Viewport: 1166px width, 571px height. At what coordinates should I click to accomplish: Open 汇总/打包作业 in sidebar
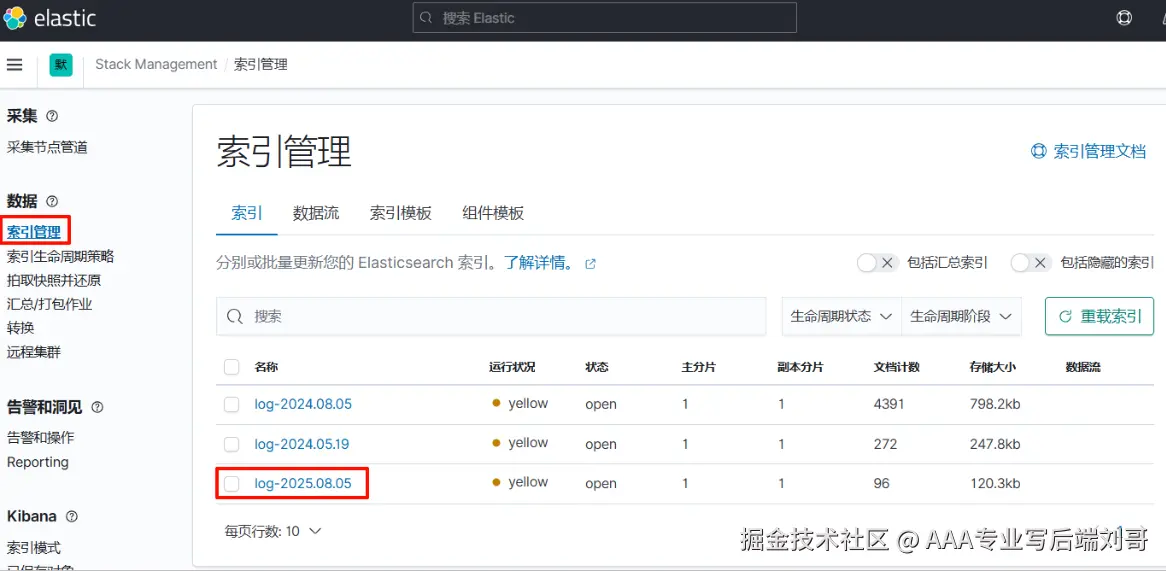click(49, 304)
